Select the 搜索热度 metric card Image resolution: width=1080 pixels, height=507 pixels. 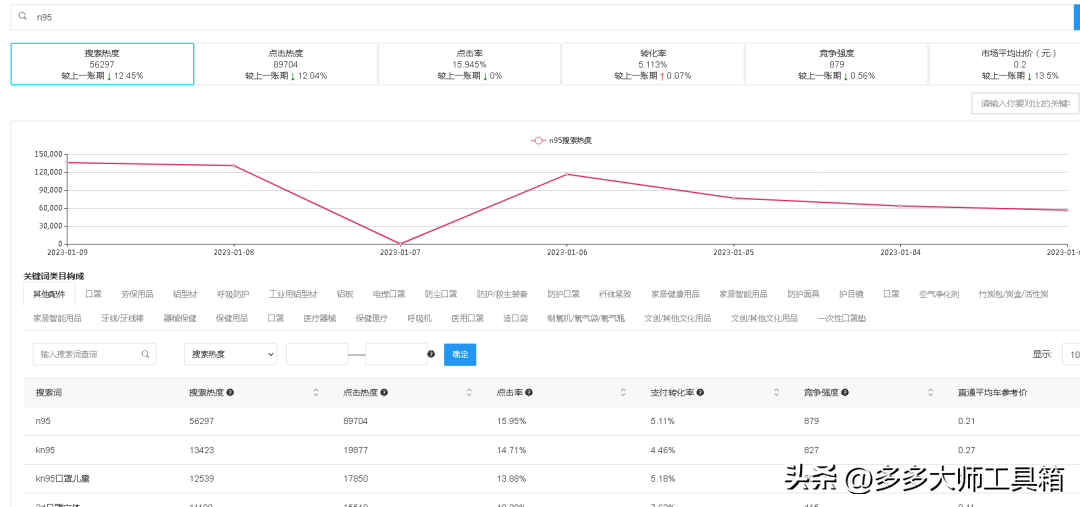(x=102, y=64)
